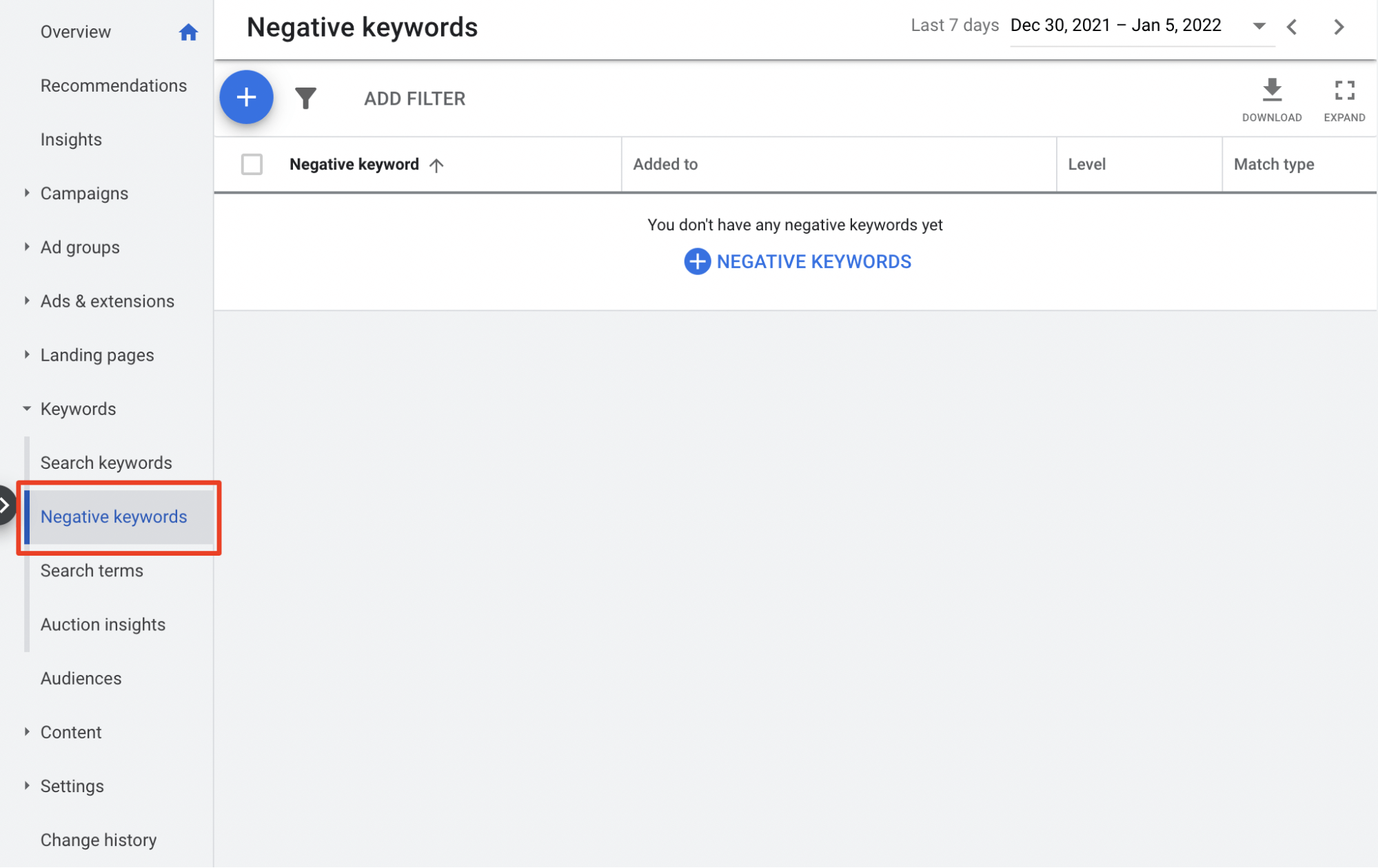Open Search terms page
Image resolution: width=1378 pixels, height=868 pixels.
pyautogui.click(x=92, y=570)
